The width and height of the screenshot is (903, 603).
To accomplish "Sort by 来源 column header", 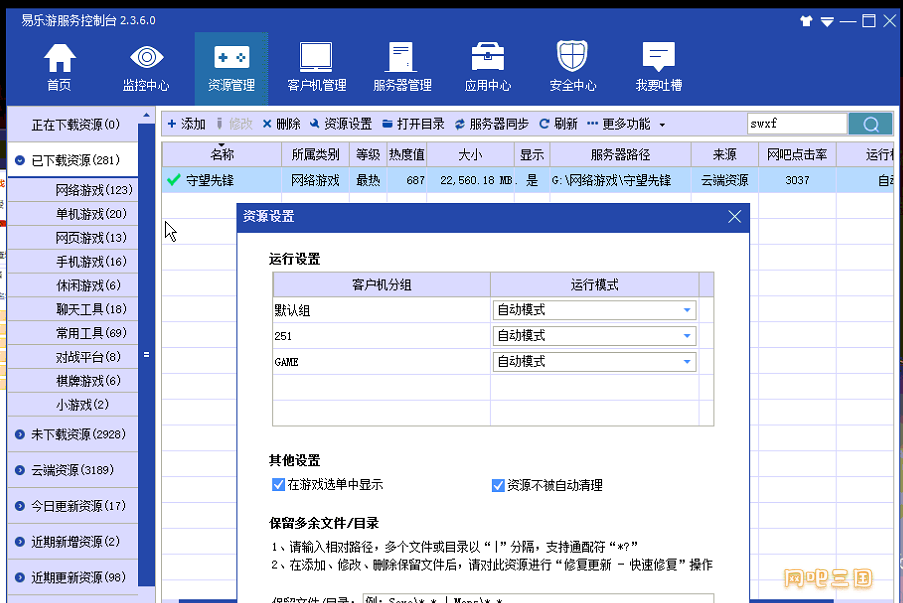I will (724, 154).
